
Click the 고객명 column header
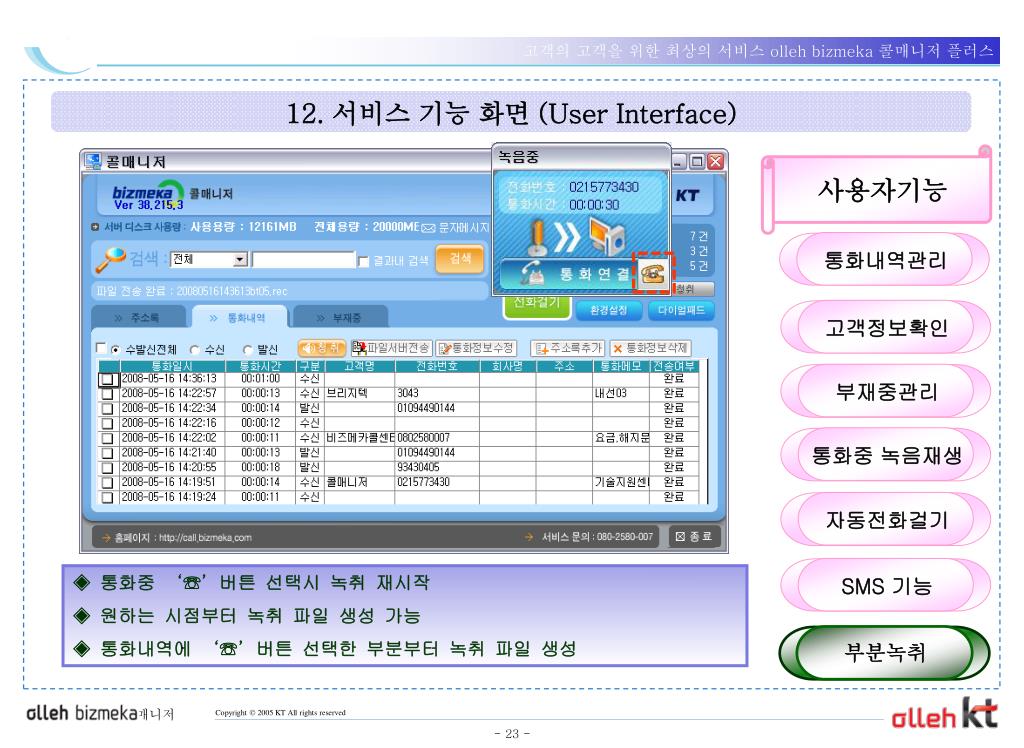pos(359,366)
